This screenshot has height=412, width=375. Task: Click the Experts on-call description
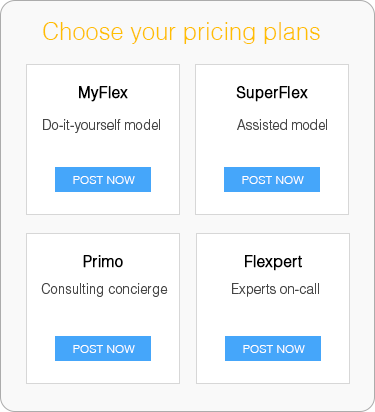[275, 289]
